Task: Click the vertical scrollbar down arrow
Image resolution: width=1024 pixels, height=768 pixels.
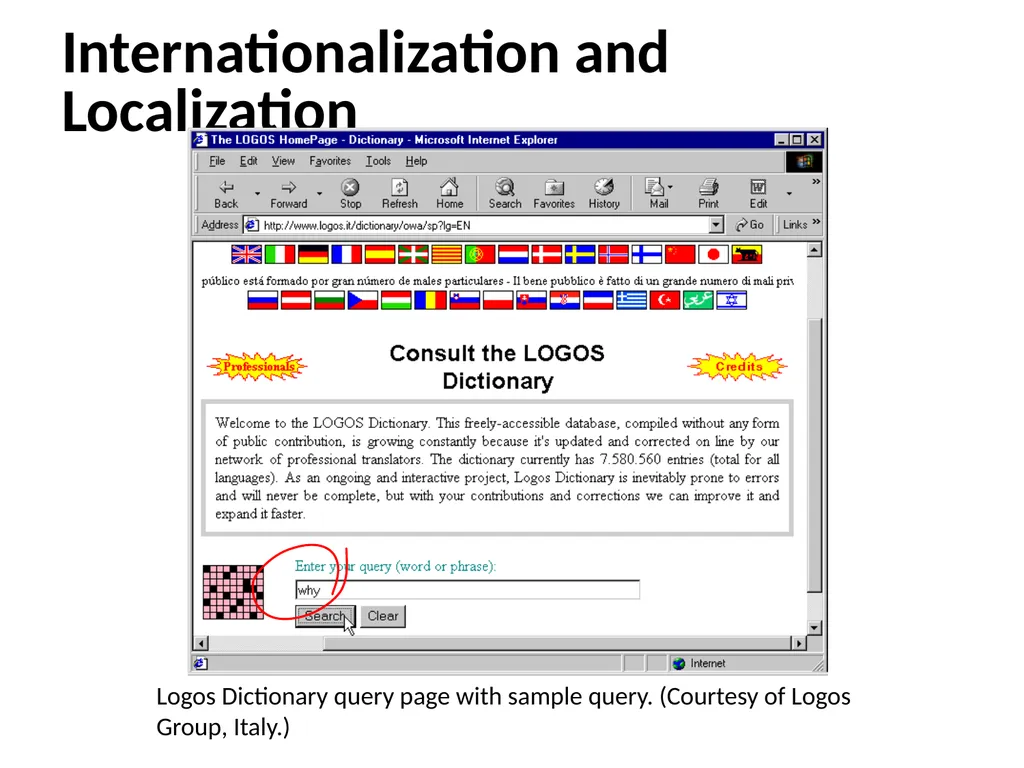Action: pyautogui.click(x=814, y=628)
